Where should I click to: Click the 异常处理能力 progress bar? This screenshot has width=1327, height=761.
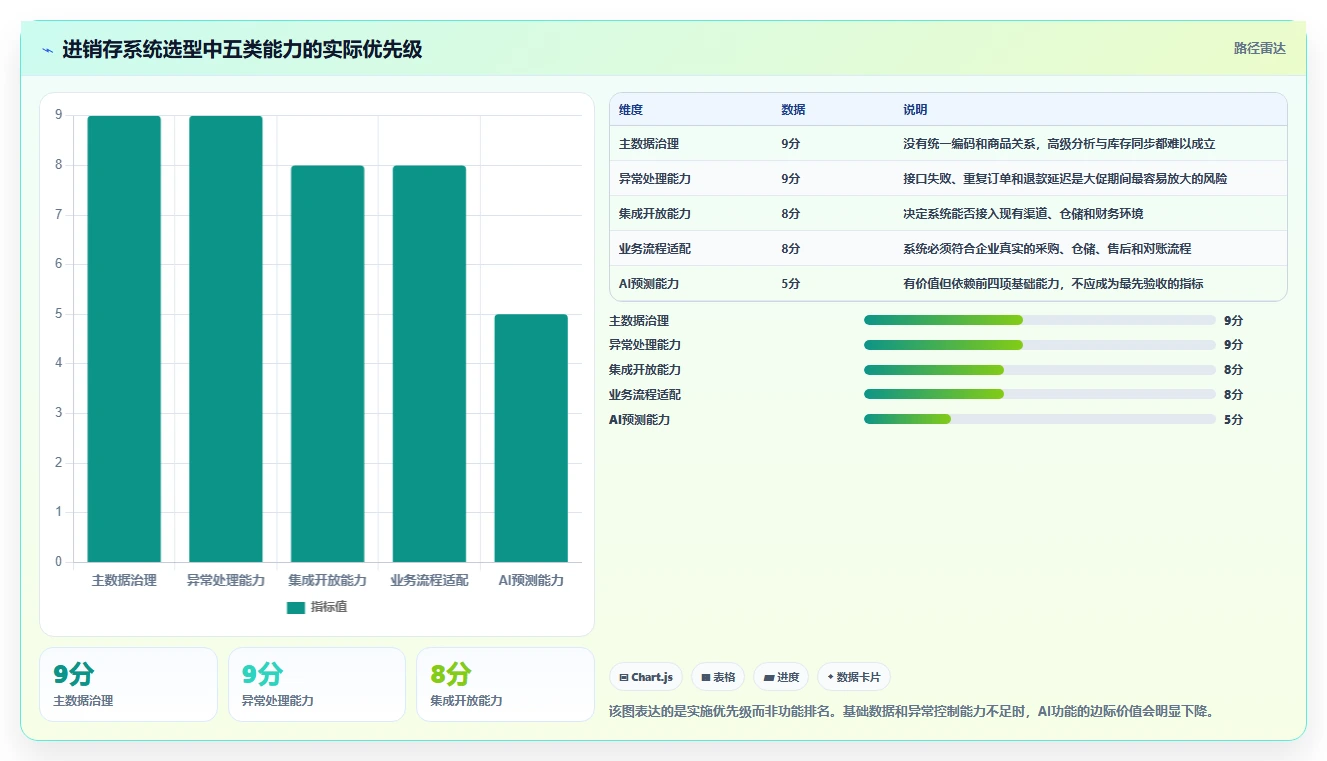[1040, 345]
